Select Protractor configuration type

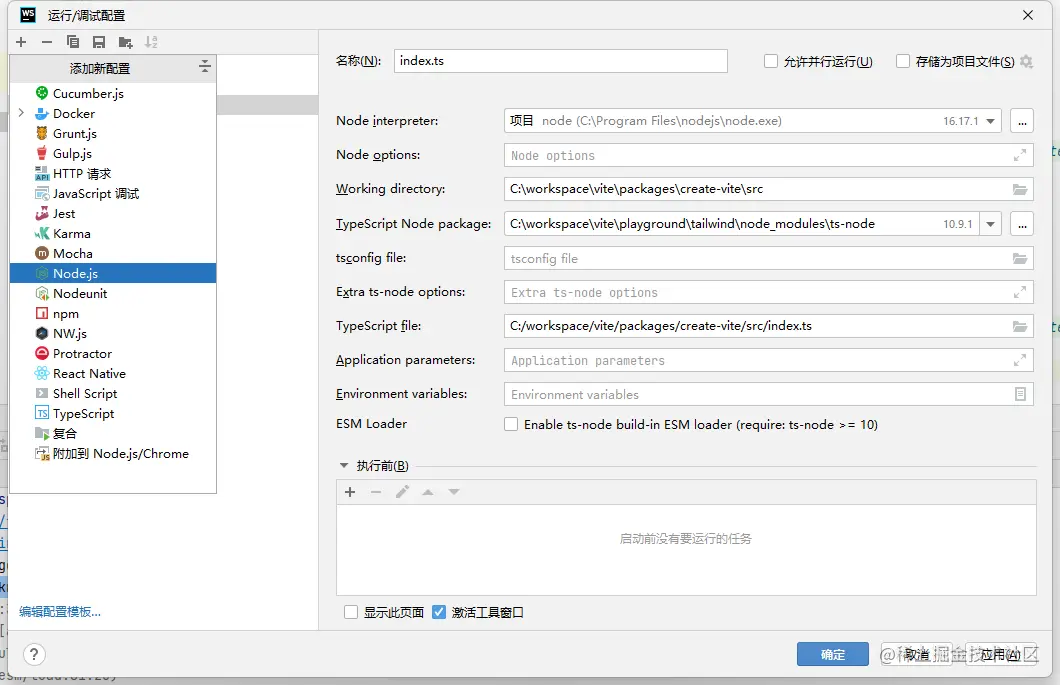coord(113,354)
